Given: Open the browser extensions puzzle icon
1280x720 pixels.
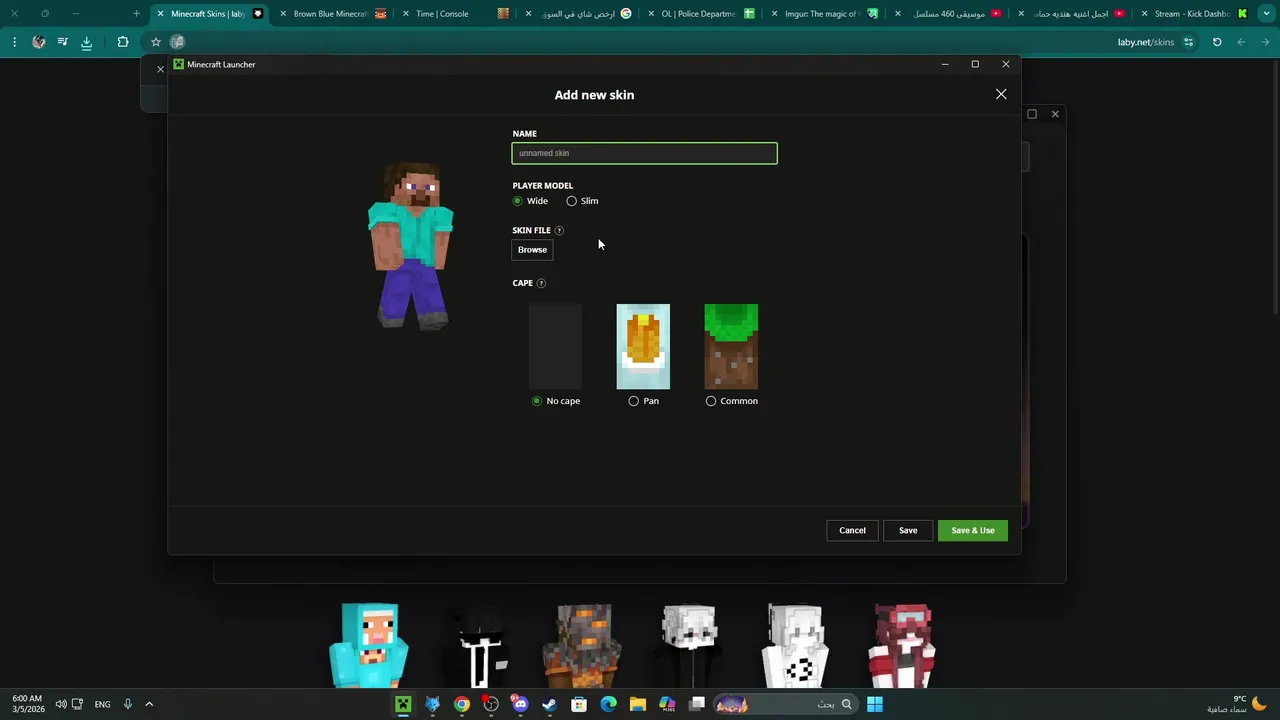Looking at the screenshot, I should point(123,42).
